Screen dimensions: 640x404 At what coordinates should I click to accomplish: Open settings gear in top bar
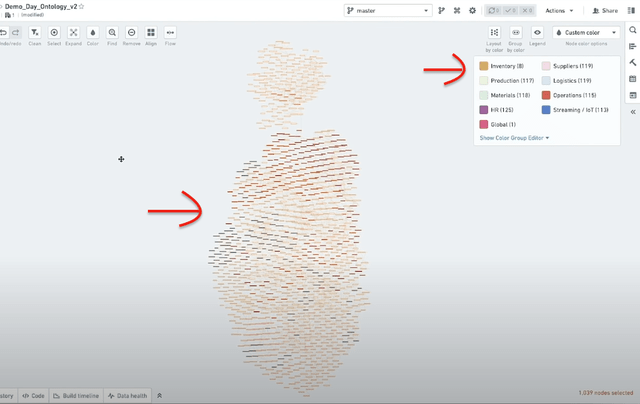(472, 10)
